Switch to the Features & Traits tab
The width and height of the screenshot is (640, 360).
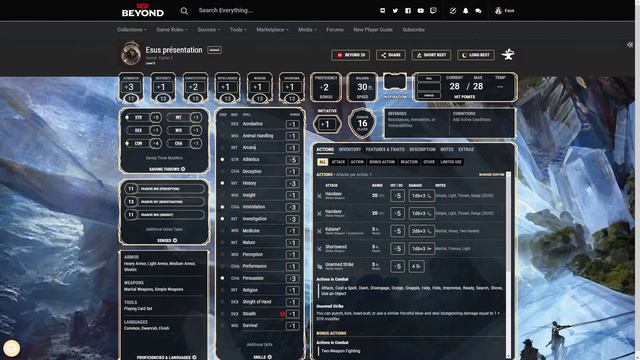coord(385,149)
